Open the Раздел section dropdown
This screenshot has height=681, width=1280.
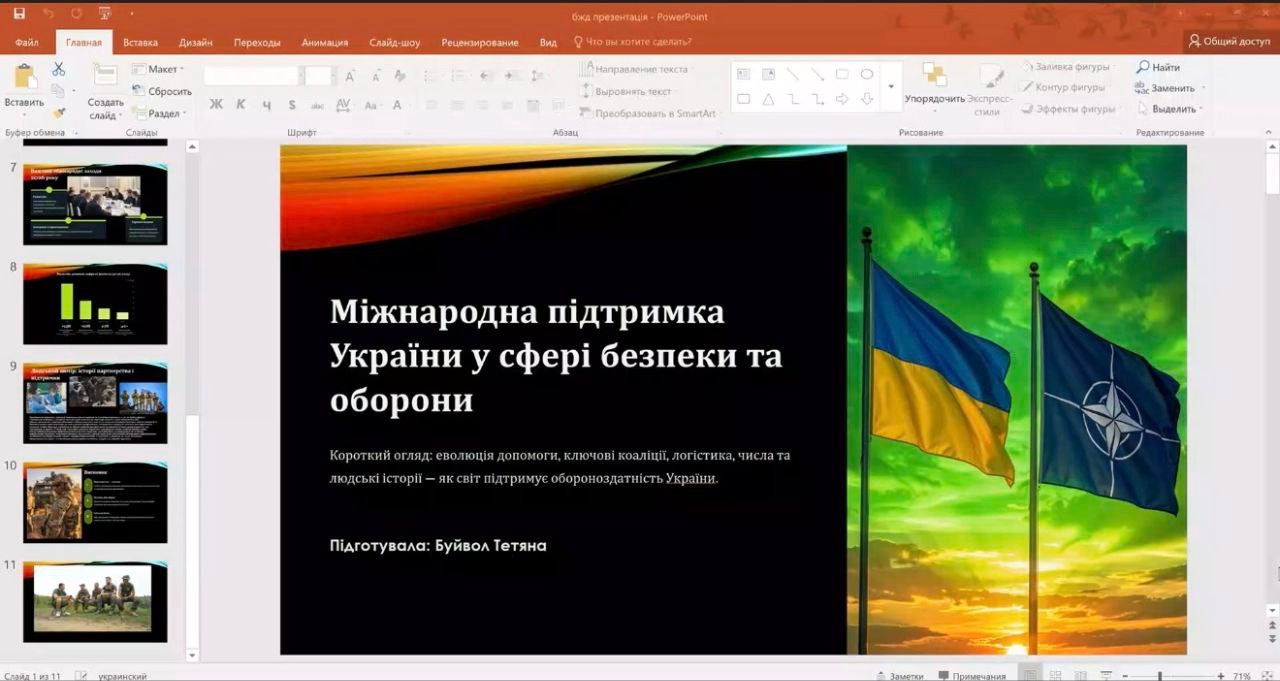point(159,113)
